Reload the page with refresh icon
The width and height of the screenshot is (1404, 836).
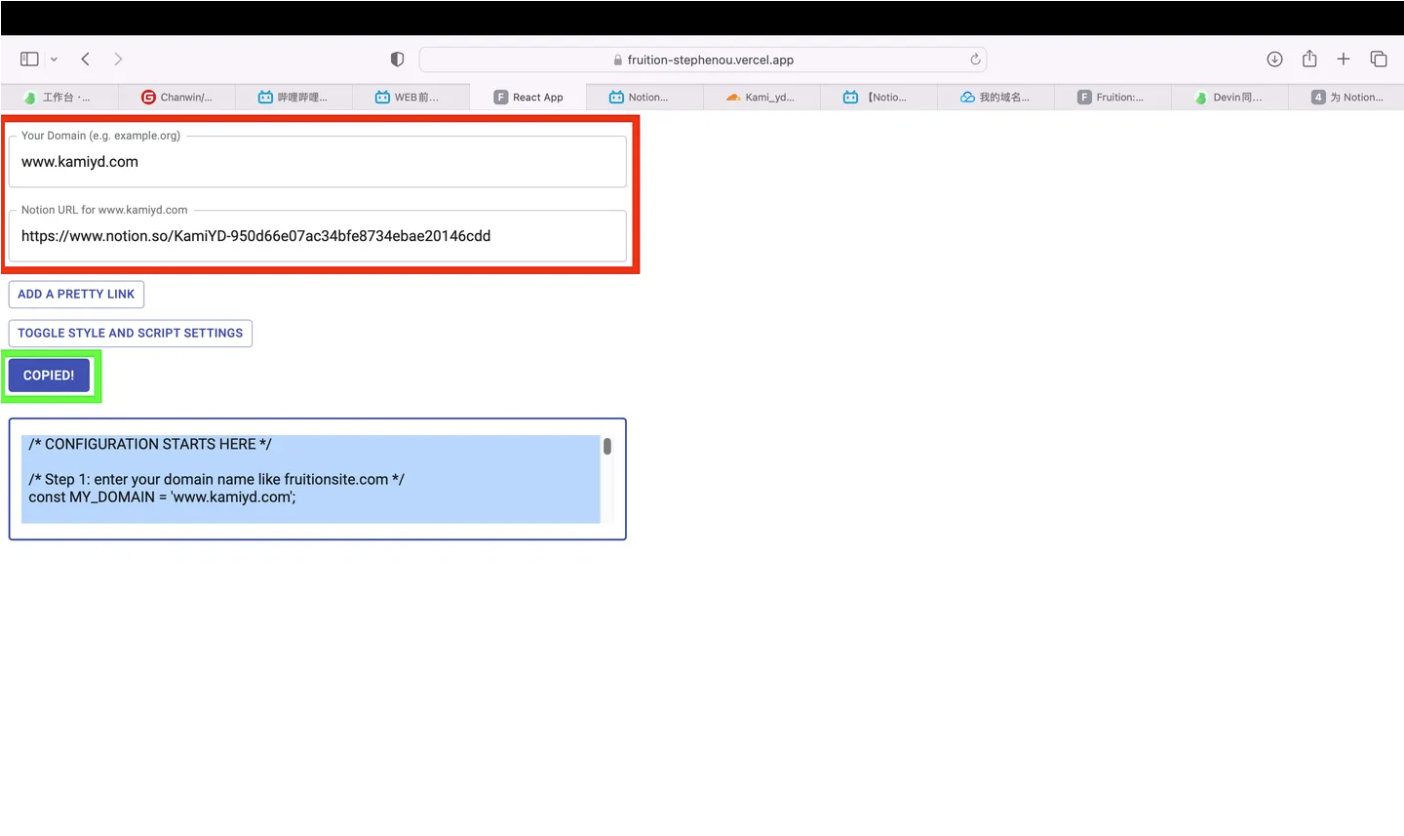coord(975,60)
